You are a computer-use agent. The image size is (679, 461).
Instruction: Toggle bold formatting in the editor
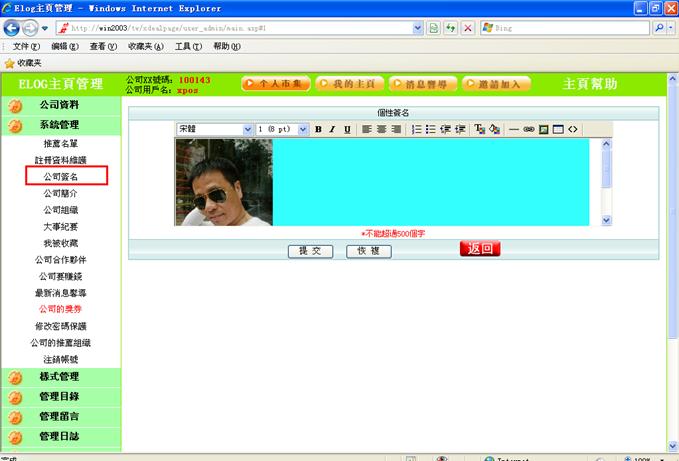(318, 130)
